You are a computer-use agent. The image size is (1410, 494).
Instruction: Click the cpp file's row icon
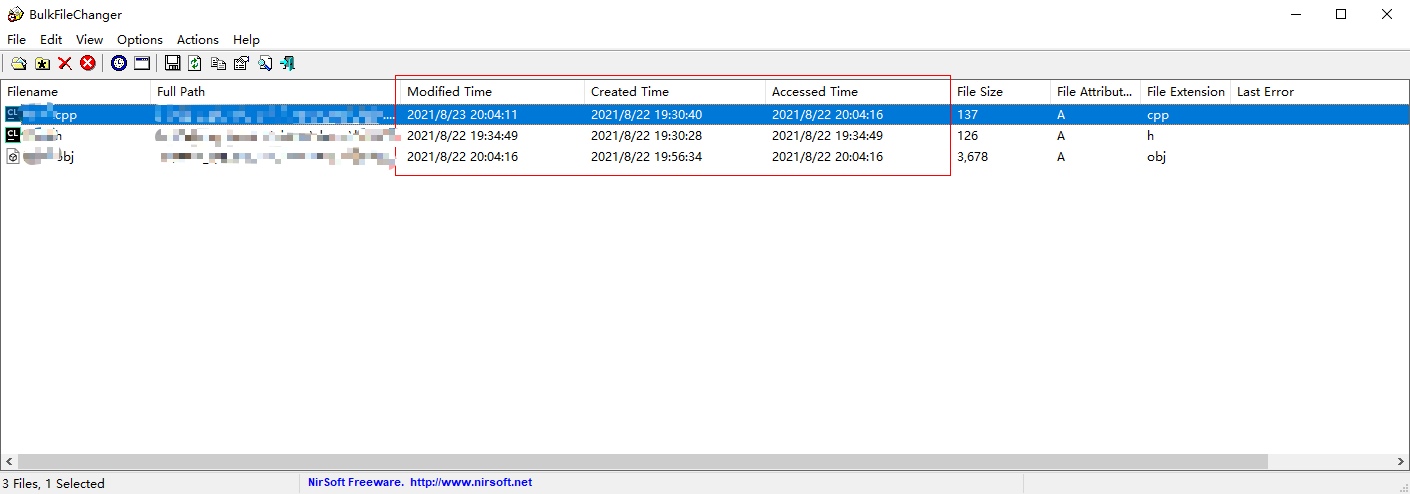coord(13,114)
